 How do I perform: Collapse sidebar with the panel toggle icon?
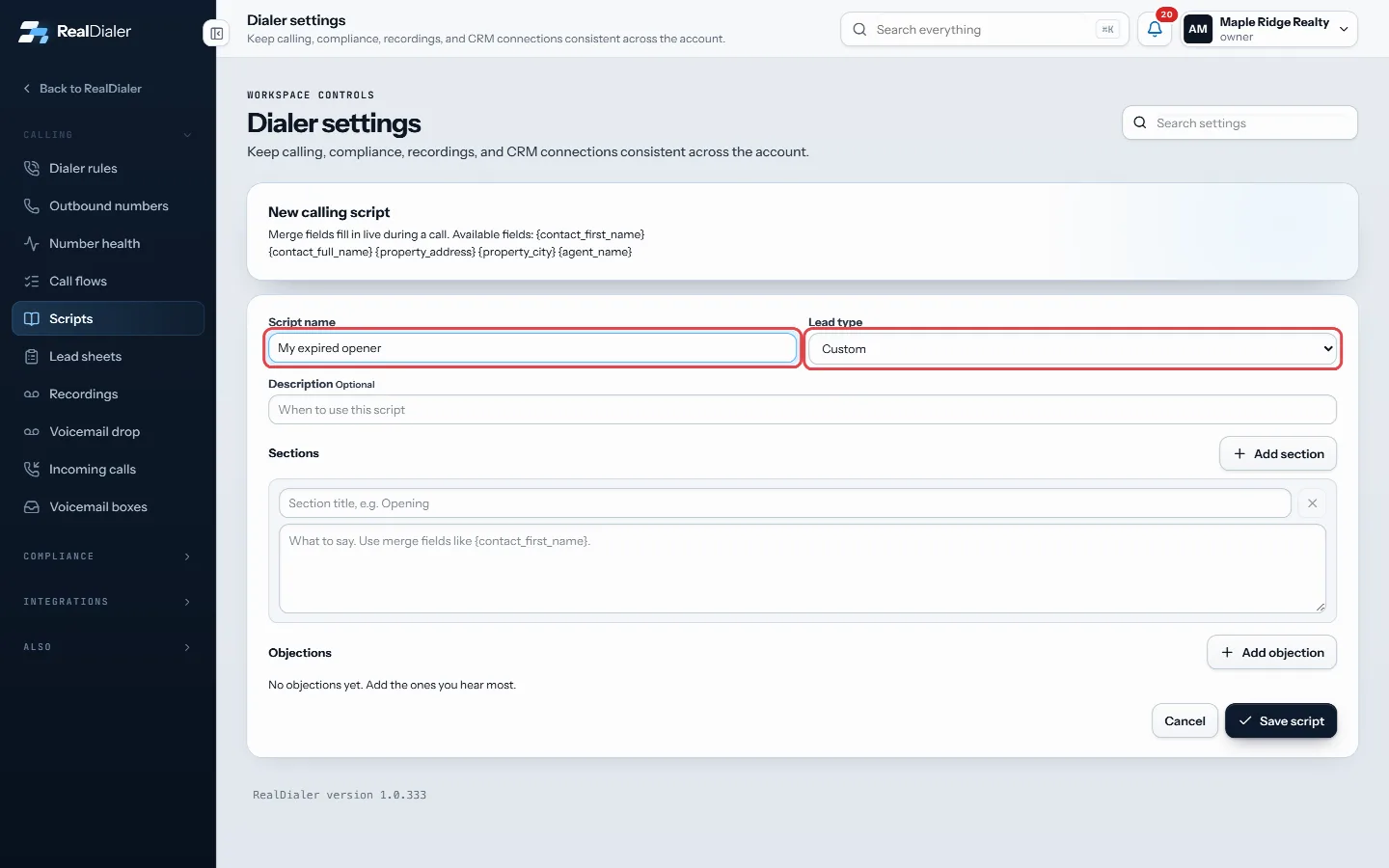point(217,34)
